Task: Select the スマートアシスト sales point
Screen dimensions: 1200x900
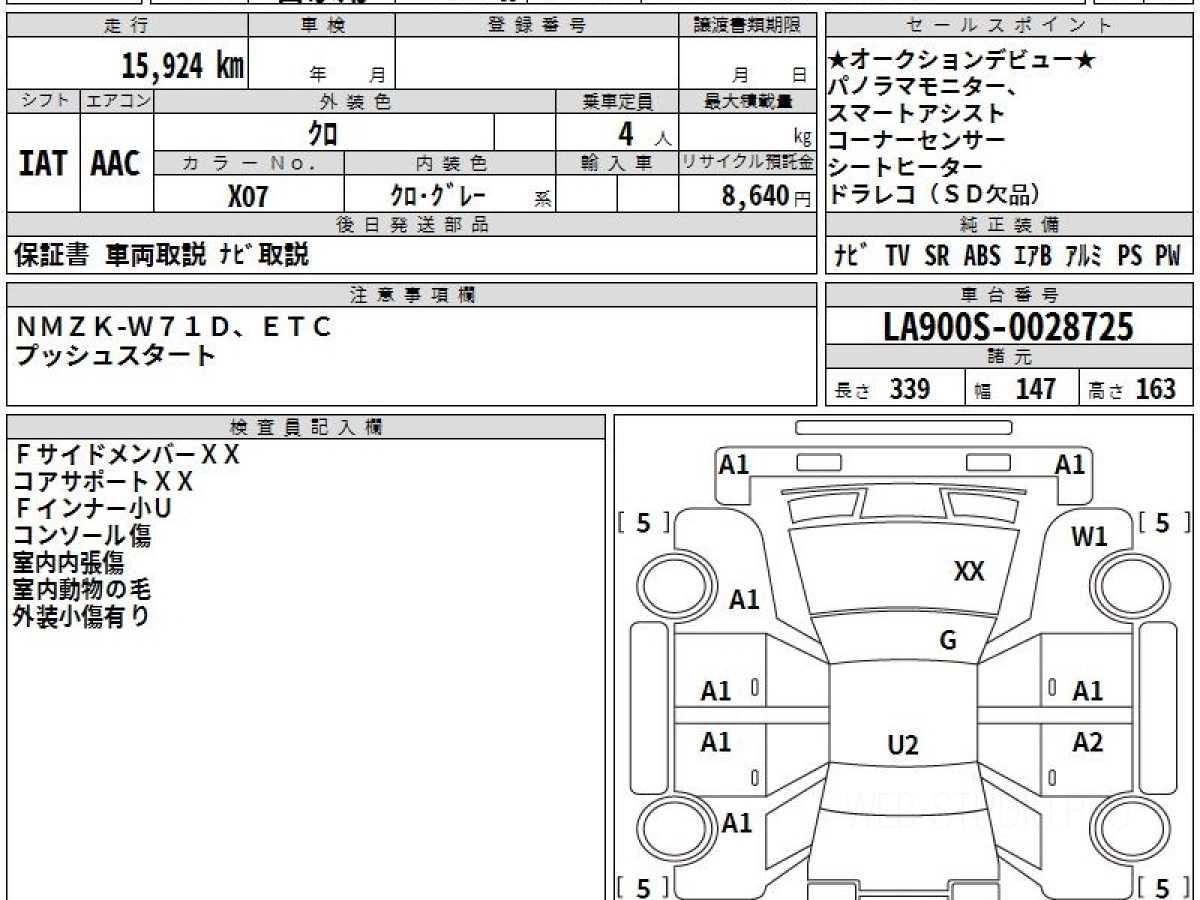Action: click(x=916, y=114)
